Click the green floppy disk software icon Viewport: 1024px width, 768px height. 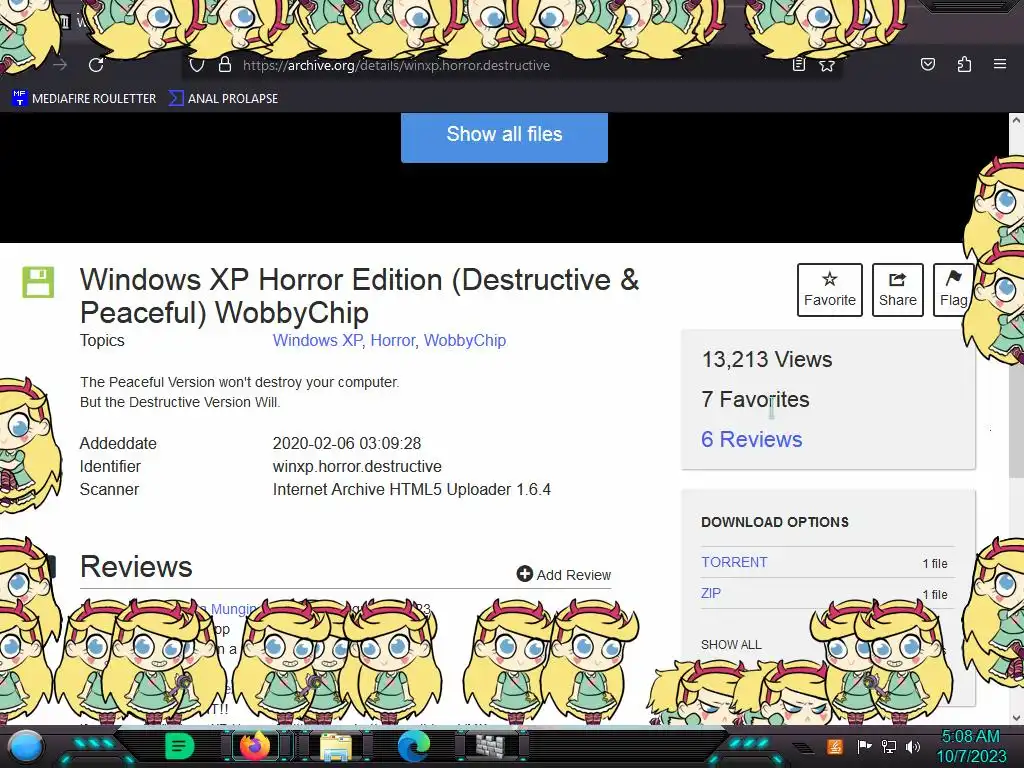(x=39, y=282)
